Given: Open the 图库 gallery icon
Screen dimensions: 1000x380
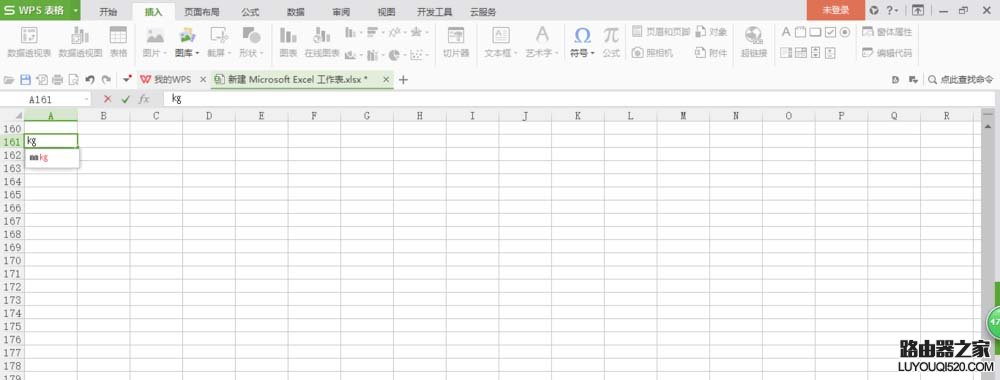Looking at the screenshot, I should [x=187, y=35].
